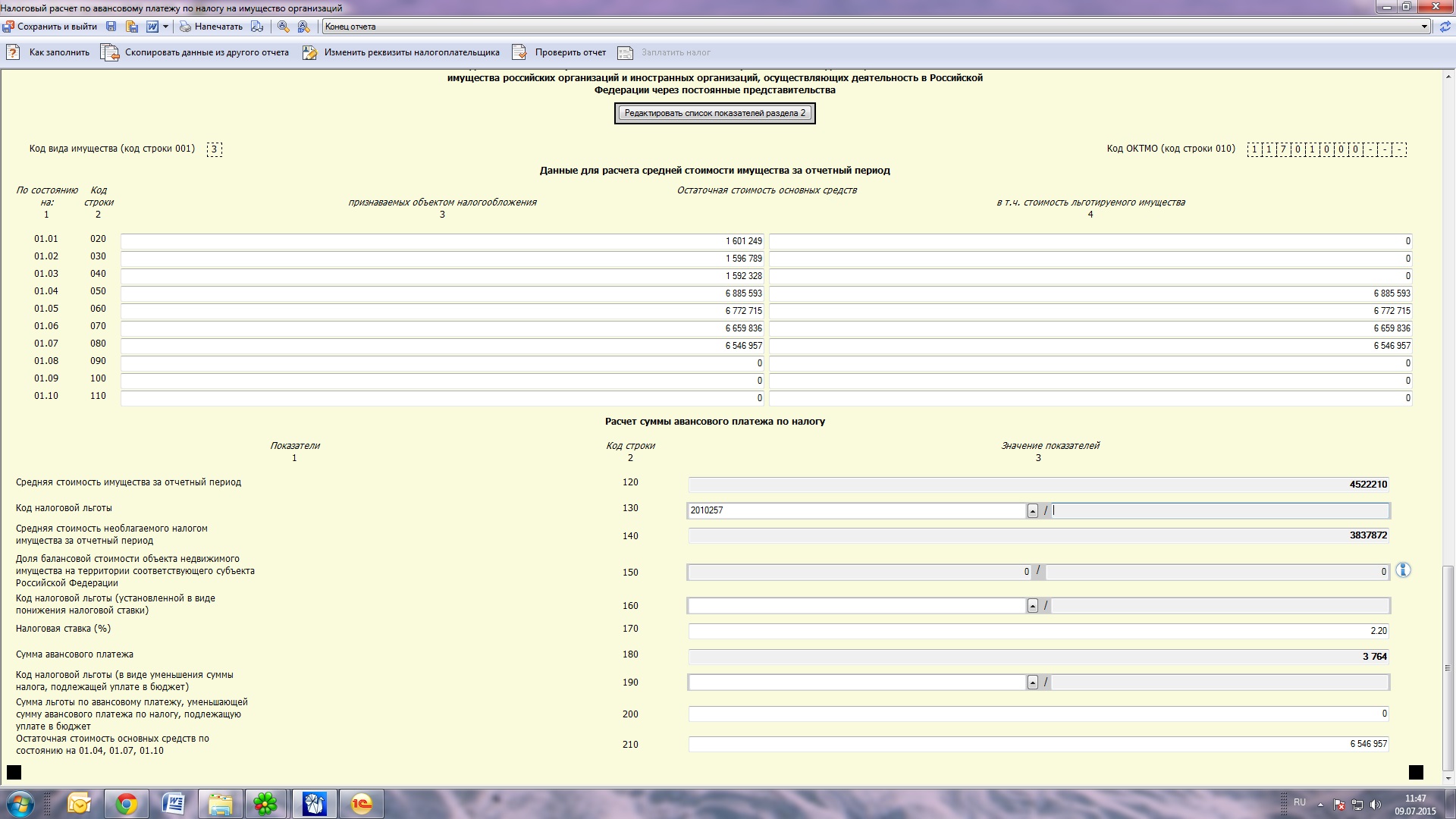The height and width of the screenshot is (819, 1456).
Task: Click 'Редактировать список показателей раздела 2' button
Action: click(x=714, y=113)
